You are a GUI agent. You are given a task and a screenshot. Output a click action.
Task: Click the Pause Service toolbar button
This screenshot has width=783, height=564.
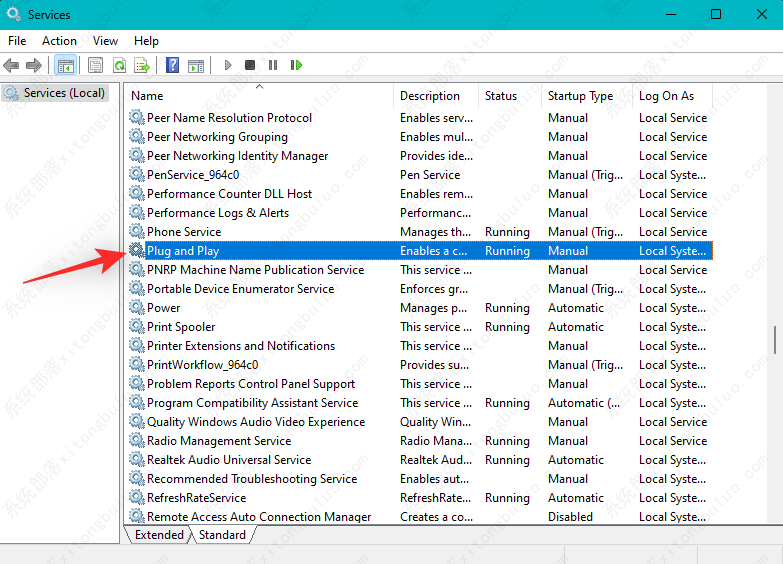(x=272, y=65)
